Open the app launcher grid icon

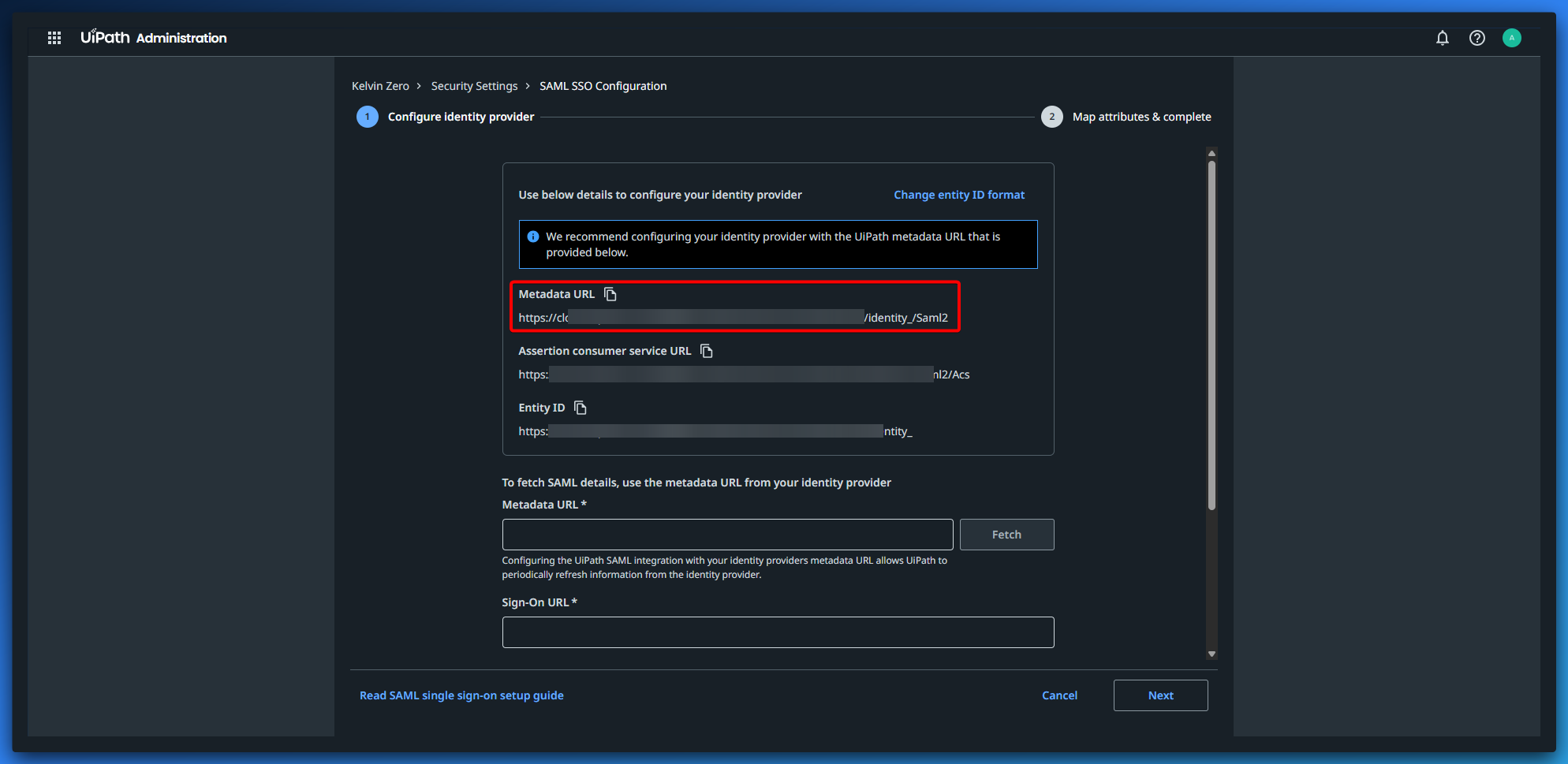click(x=54, y=38)
